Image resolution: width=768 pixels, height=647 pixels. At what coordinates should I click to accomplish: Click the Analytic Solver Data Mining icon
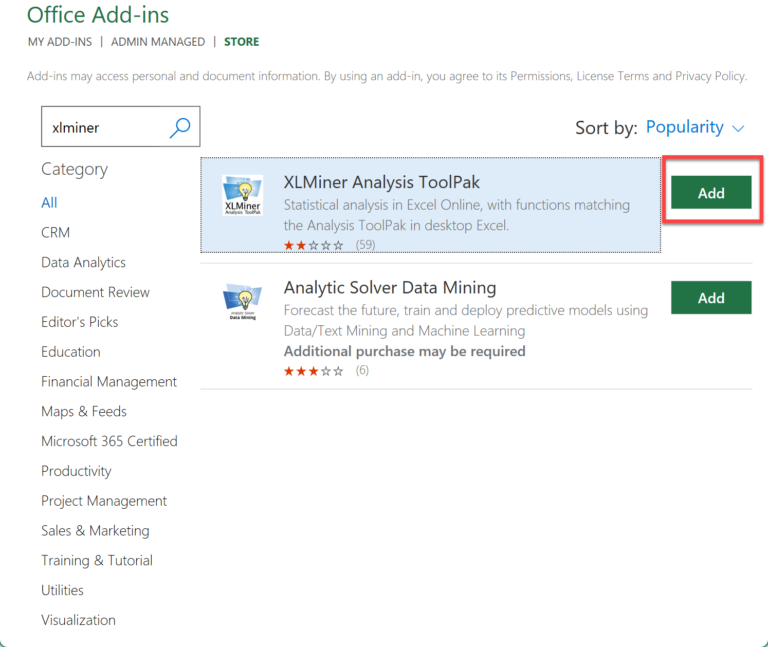click(242, 301)
